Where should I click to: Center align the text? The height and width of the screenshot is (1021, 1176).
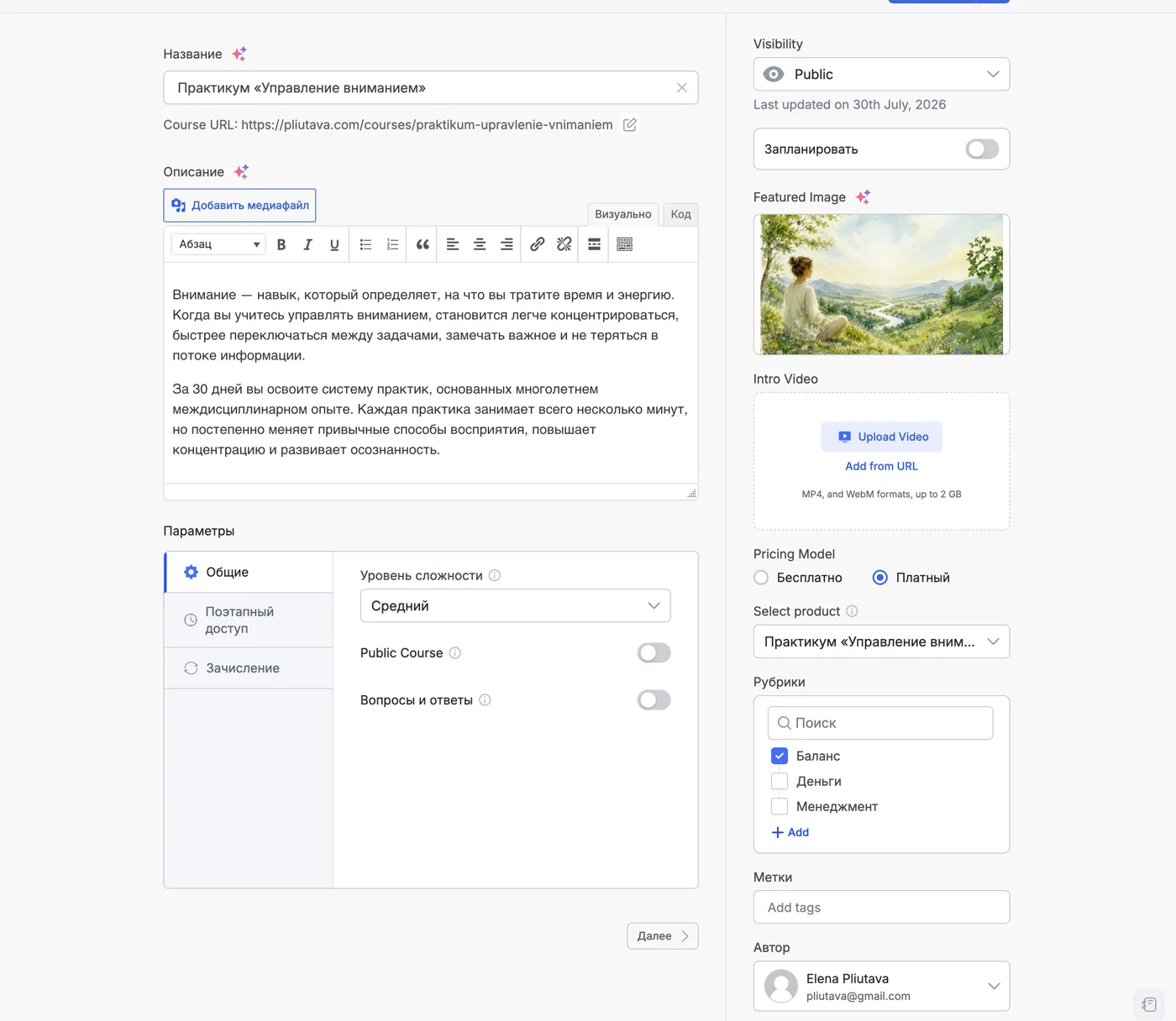[480, 244]
